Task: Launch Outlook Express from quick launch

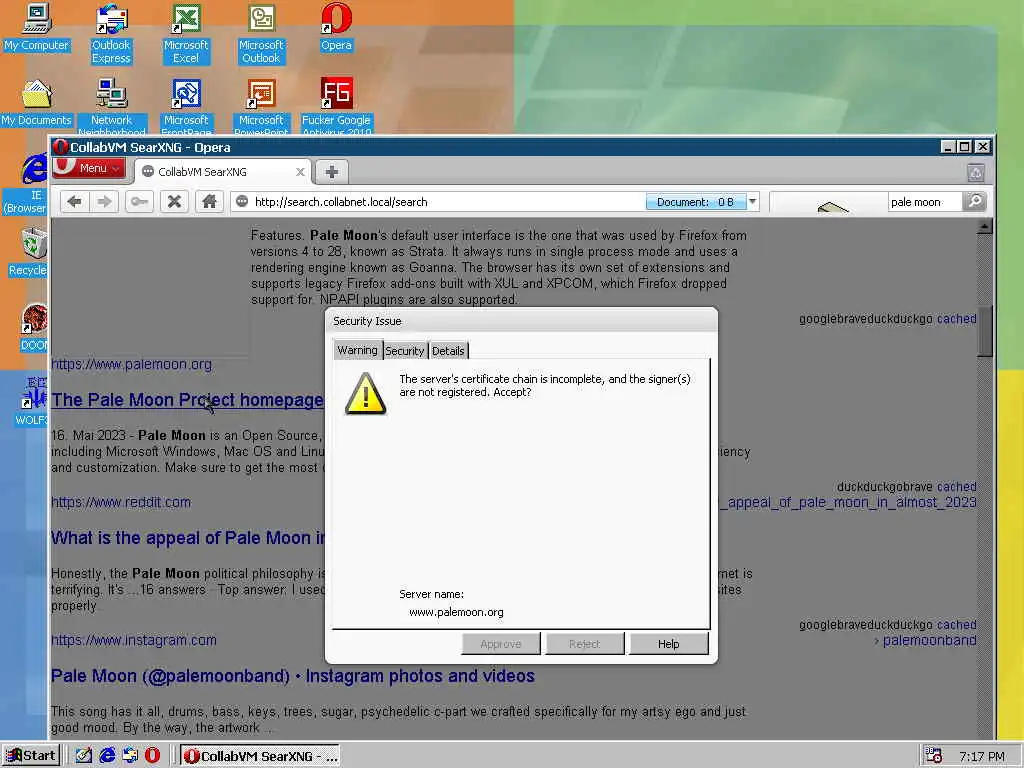Action: click(130, 756)
